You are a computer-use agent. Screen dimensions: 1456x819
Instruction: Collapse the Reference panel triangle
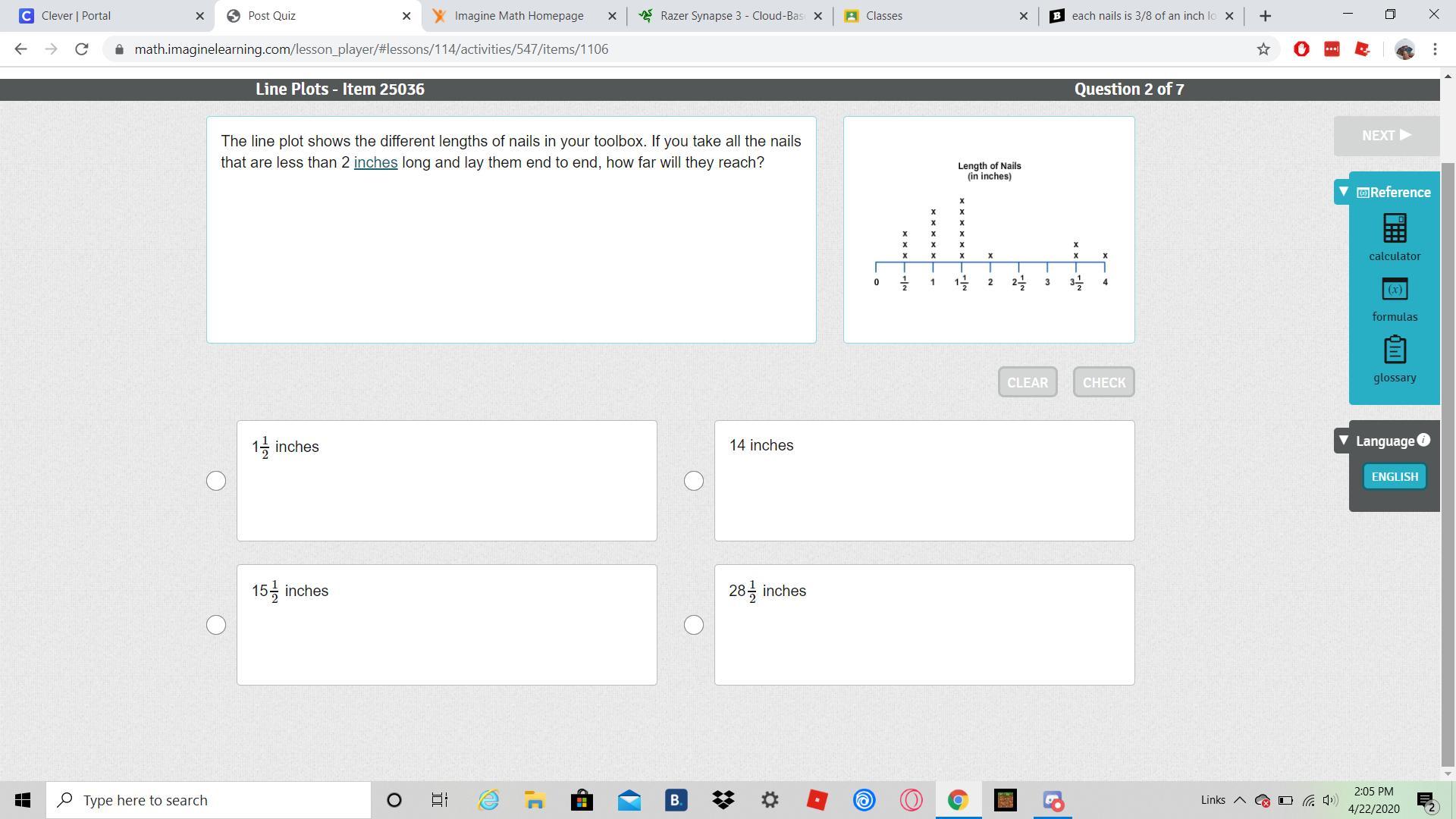point(1343,192)
